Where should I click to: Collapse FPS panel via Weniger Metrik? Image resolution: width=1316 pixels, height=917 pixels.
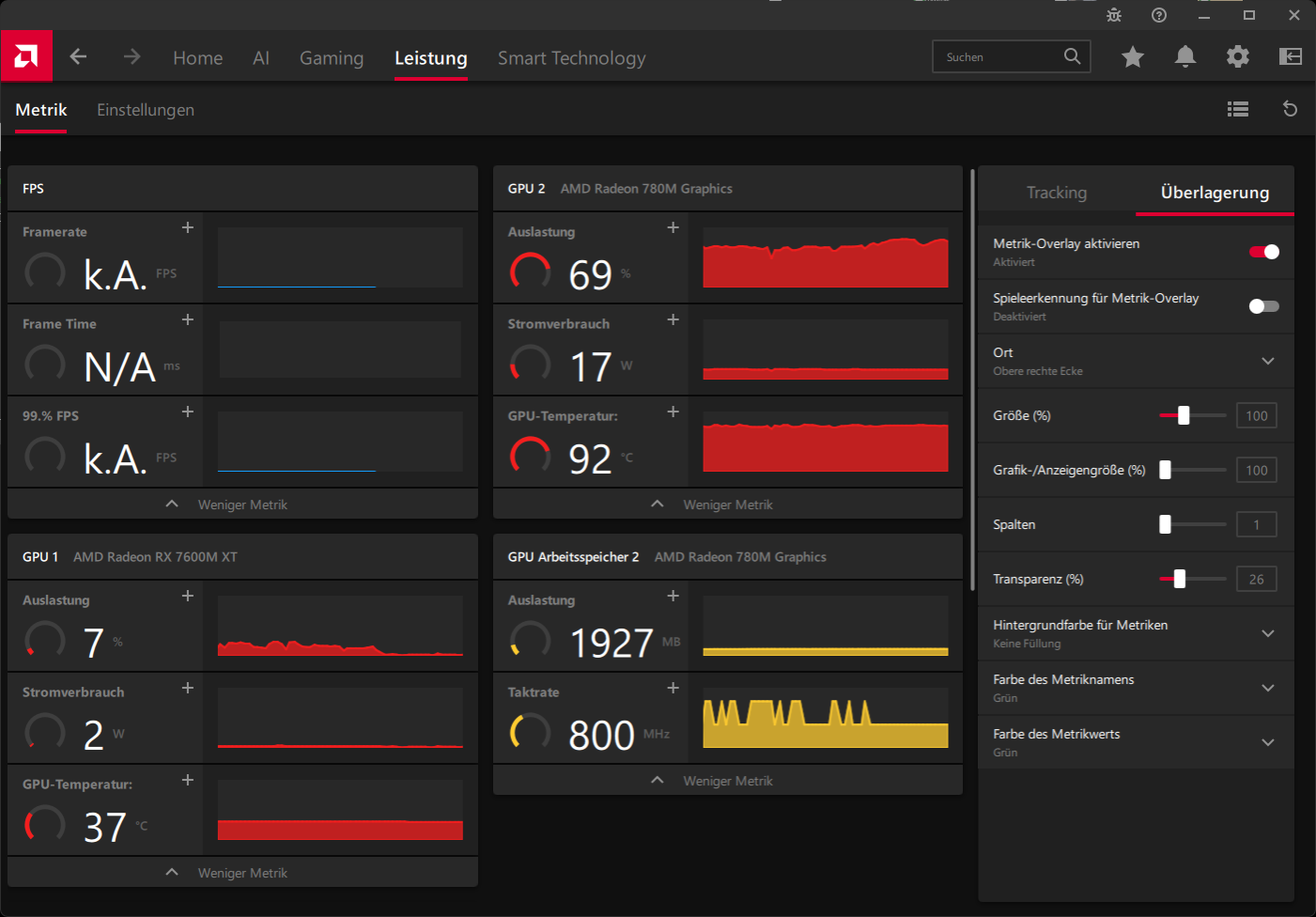pos(241,505)
